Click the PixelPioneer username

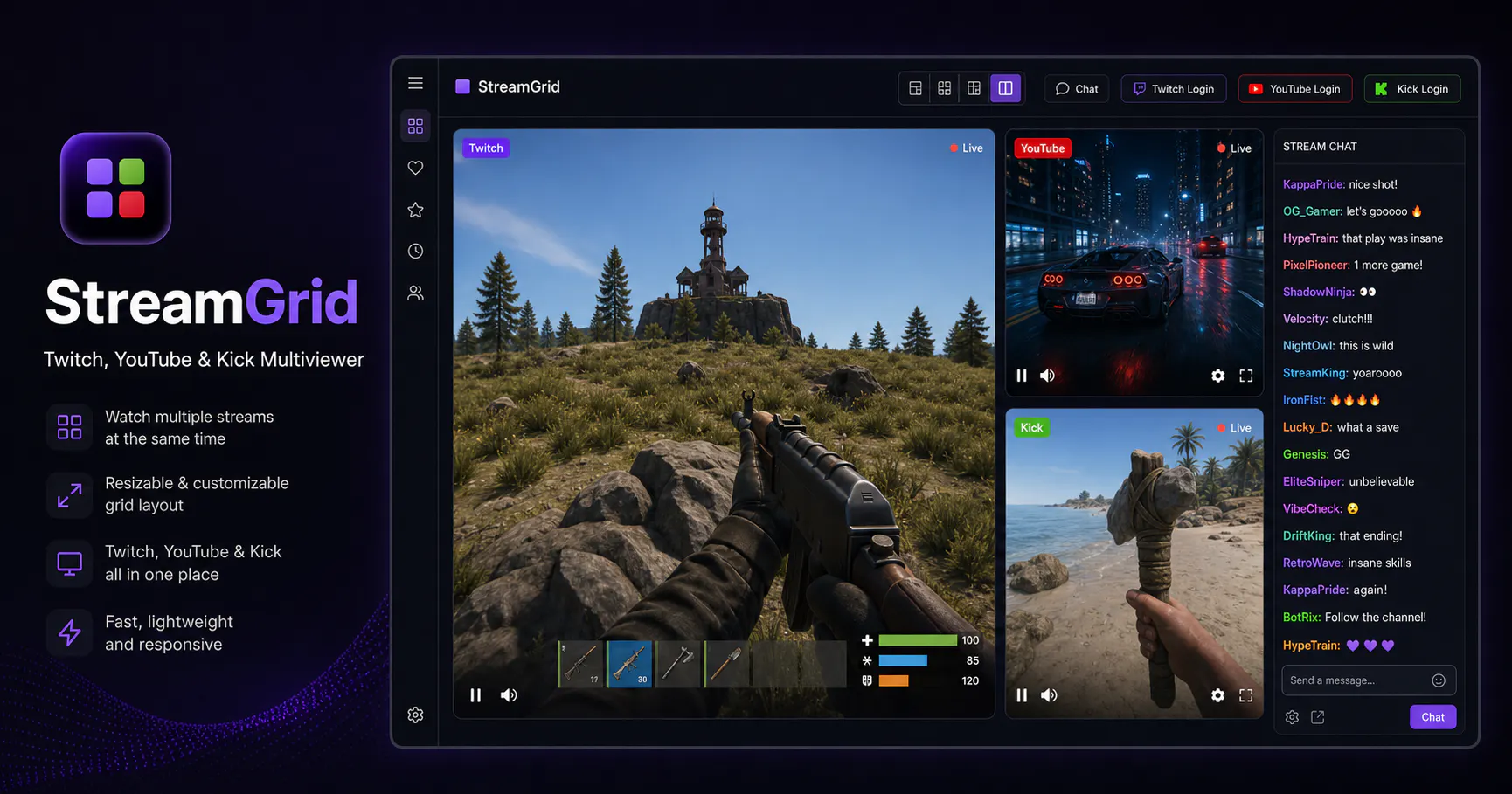(x=1316, y=265)
